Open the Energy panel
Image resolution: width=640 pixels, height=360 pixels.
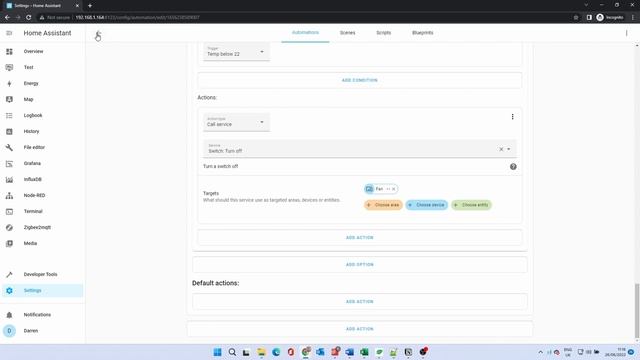point(42,83)
